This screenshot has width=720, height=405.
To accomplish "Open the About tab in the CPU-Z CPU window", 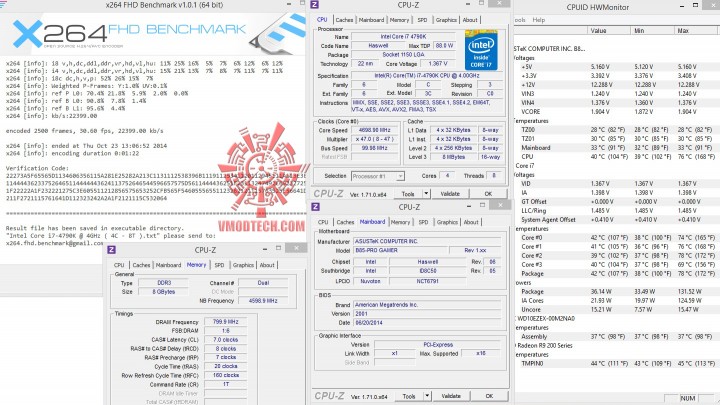I will (x=470, y=20).
